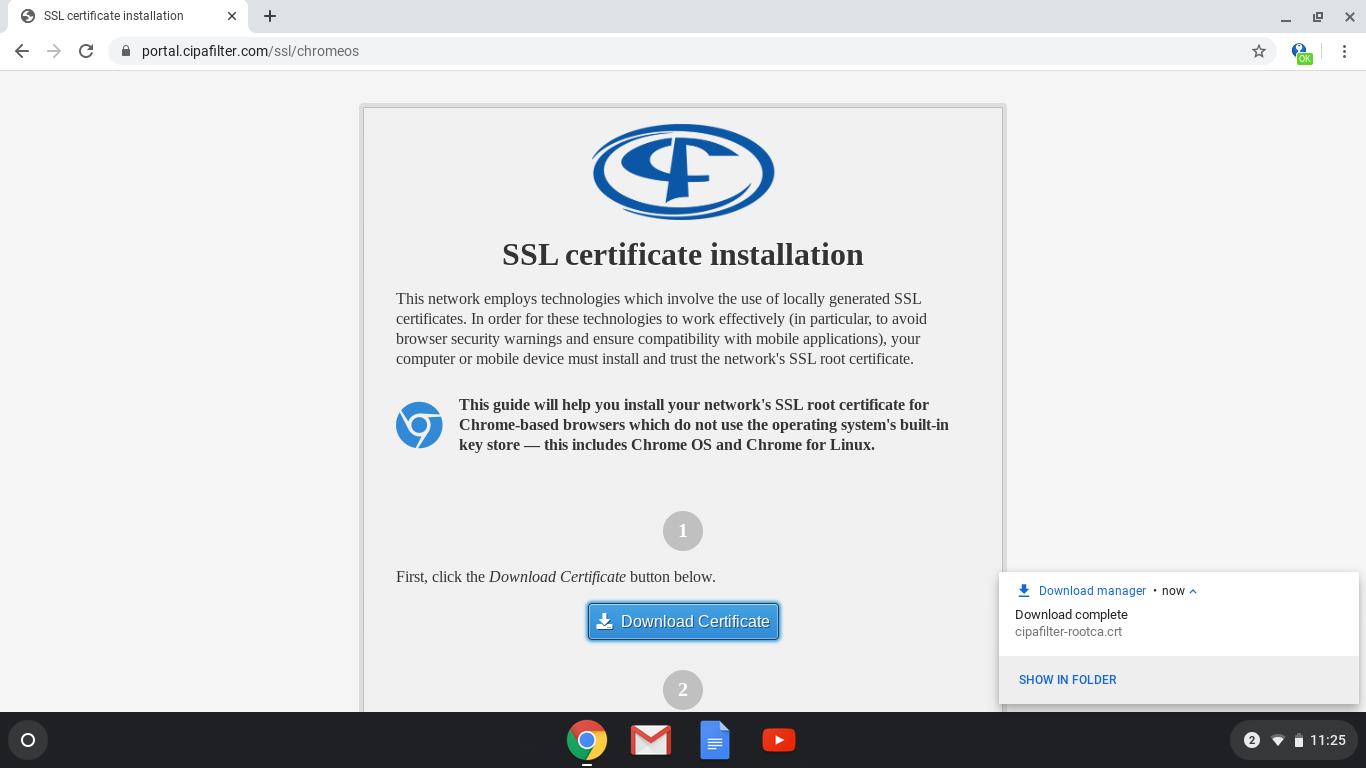The height and width of the screenshot is (768, 1366).
Task: Click the lock icon for site security info
Action: [125, 50]
